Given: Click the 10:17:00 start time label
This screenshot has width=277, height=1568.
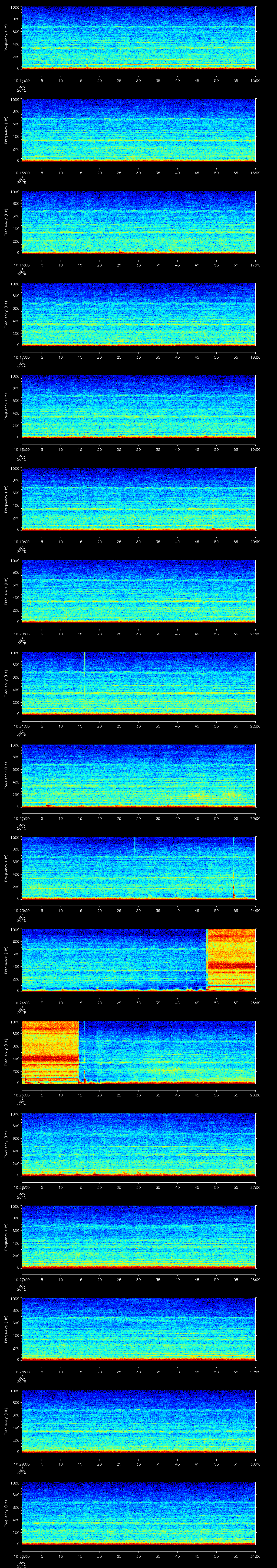Looking at the screenshot, I should point(21,357).
